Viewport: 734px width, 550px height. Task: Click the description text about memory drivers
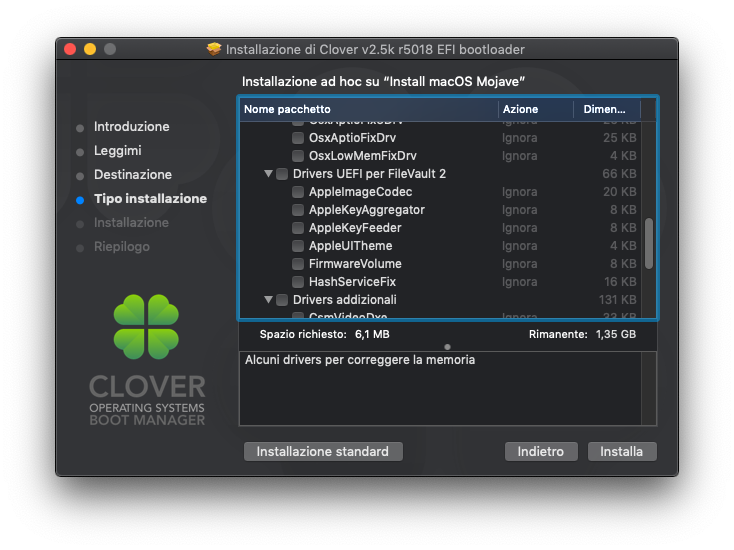pos(360,360)
